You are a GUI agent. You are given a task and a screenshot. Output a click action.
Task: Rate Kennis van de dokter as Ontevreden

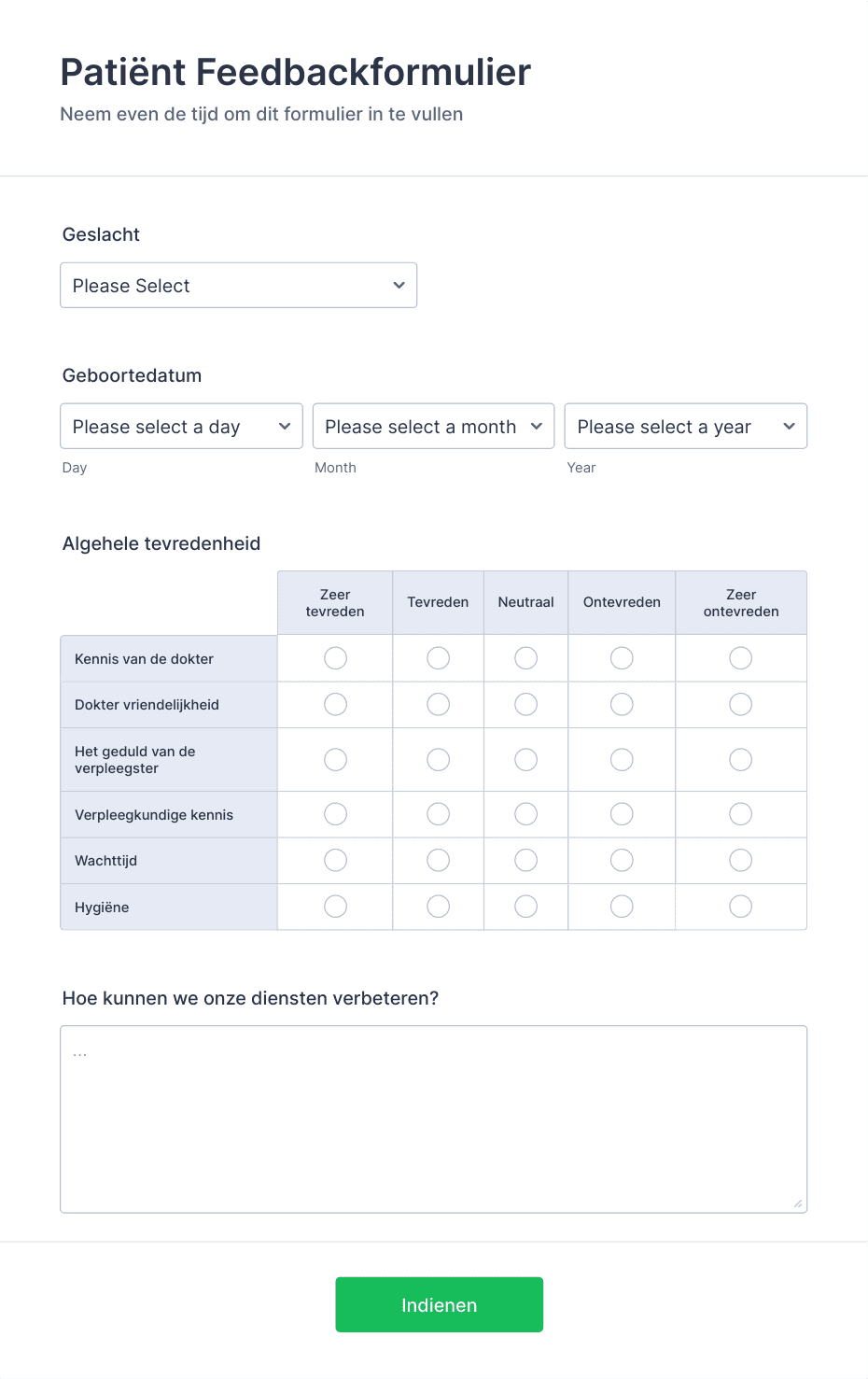click(x=622, y=657)
